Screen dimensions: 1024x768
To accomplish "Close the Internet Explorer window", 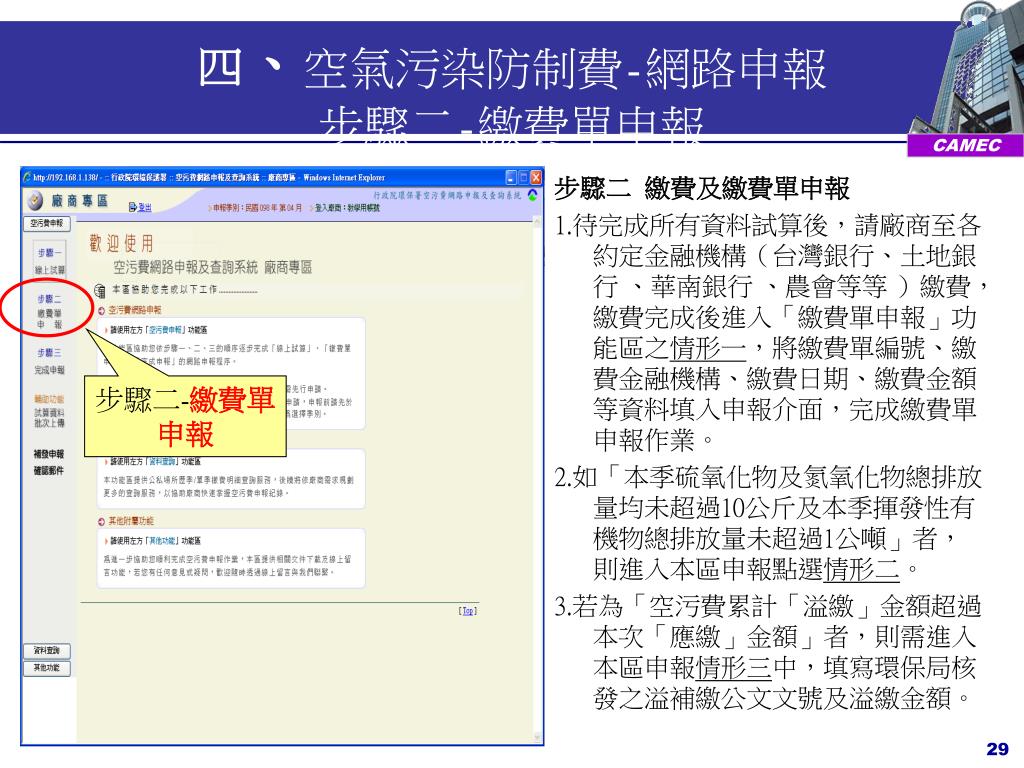I will (x=536, y=177).
